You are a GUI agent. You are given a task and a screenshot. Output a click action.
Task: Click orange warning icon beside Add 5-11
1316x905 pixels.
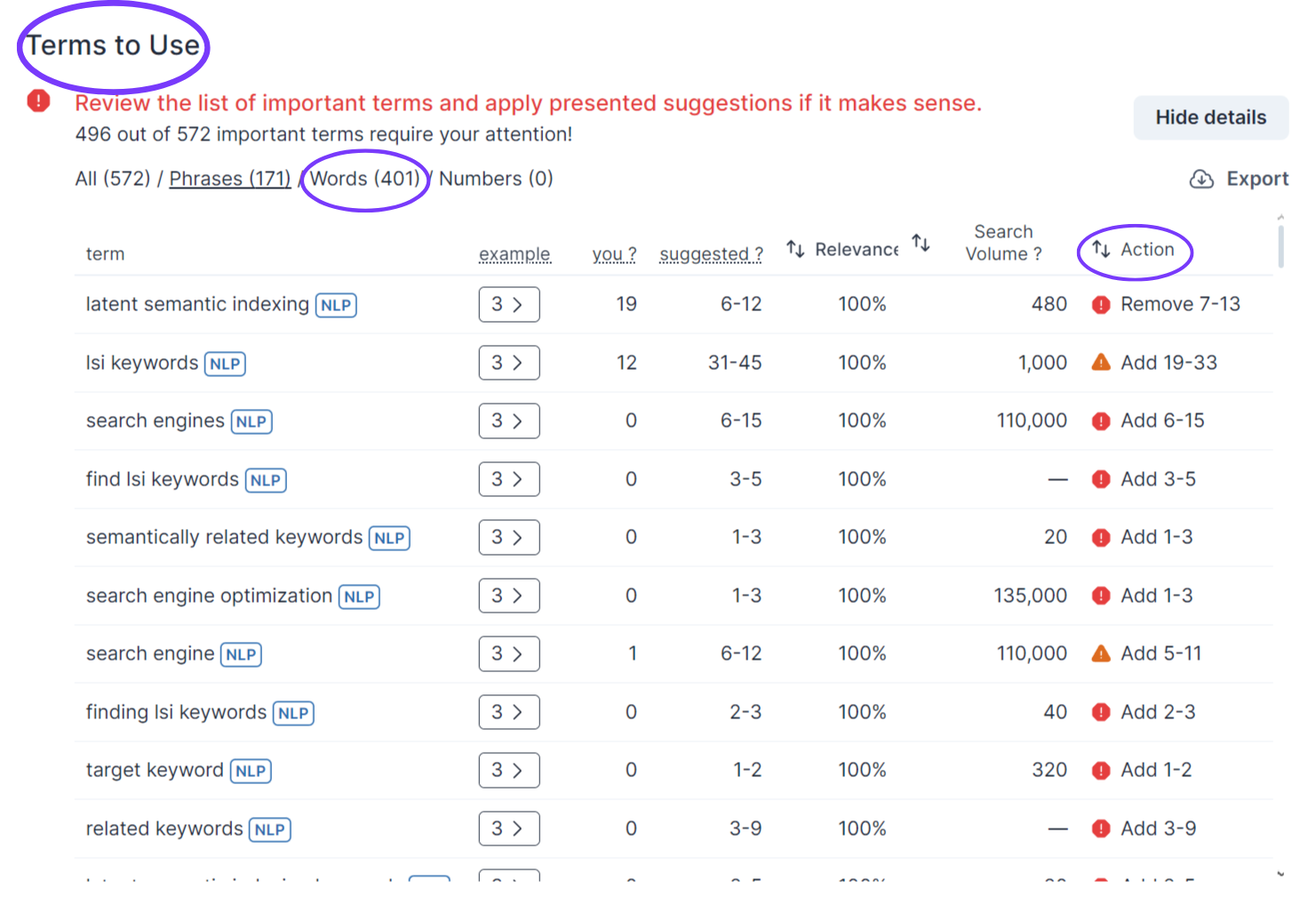tap(1101, 654)
